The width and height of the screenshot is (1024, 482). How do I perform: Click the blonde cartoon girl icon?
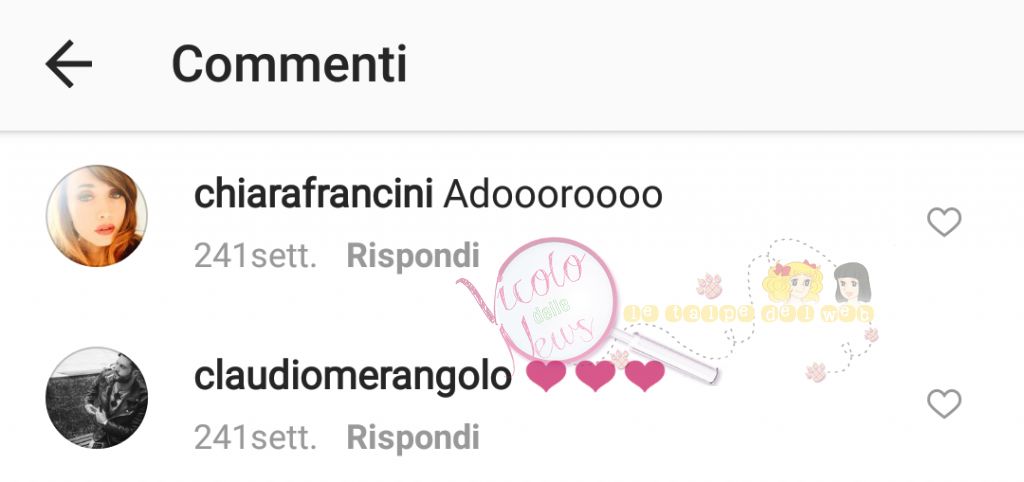[792, 281]
